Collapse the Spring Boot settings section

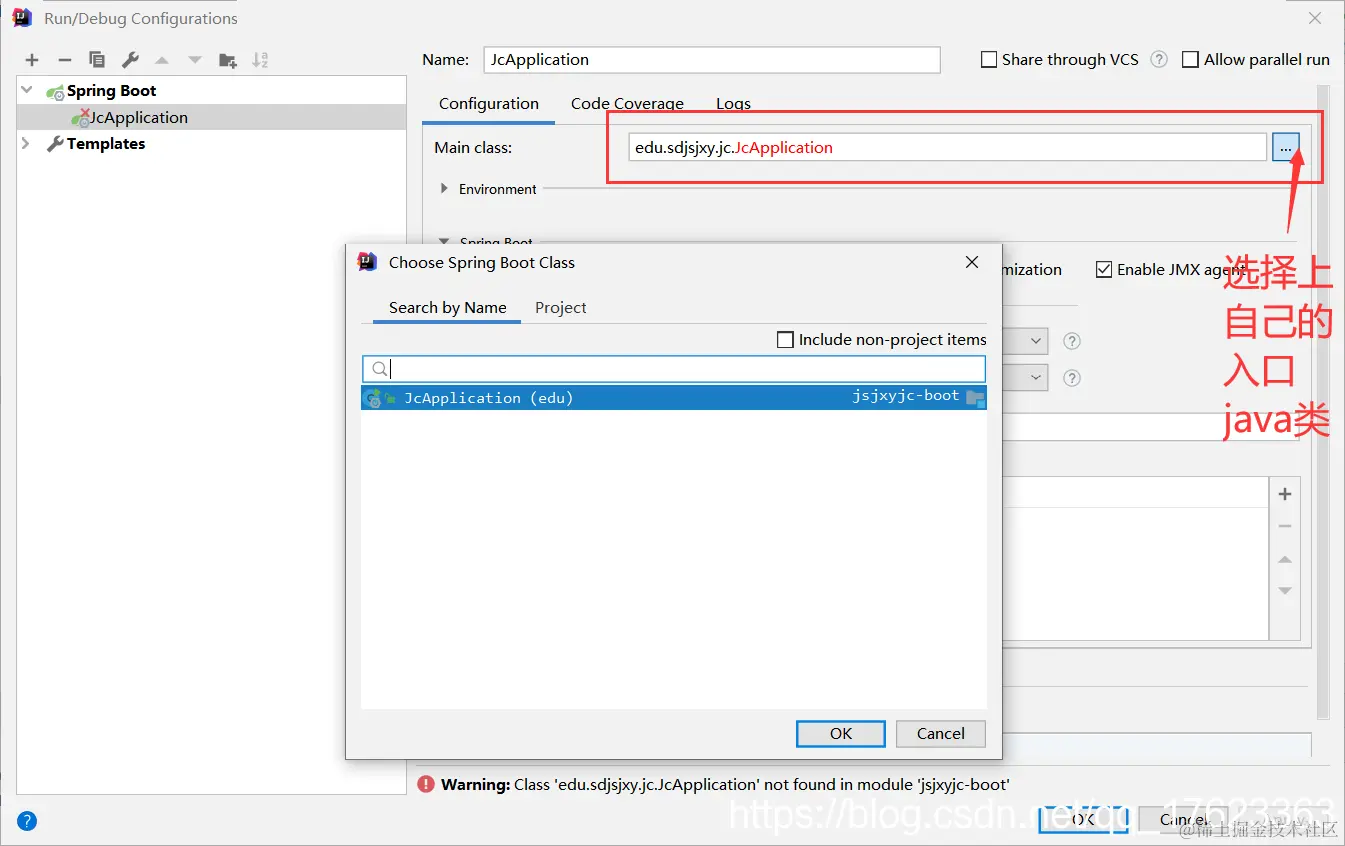coord(445,241)
